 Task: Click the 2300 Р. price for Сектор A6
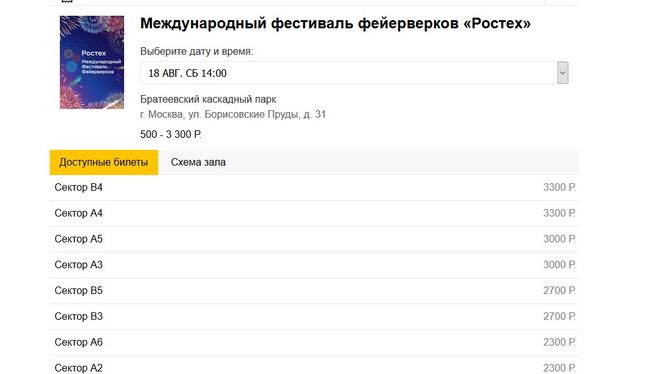[559, 342]
